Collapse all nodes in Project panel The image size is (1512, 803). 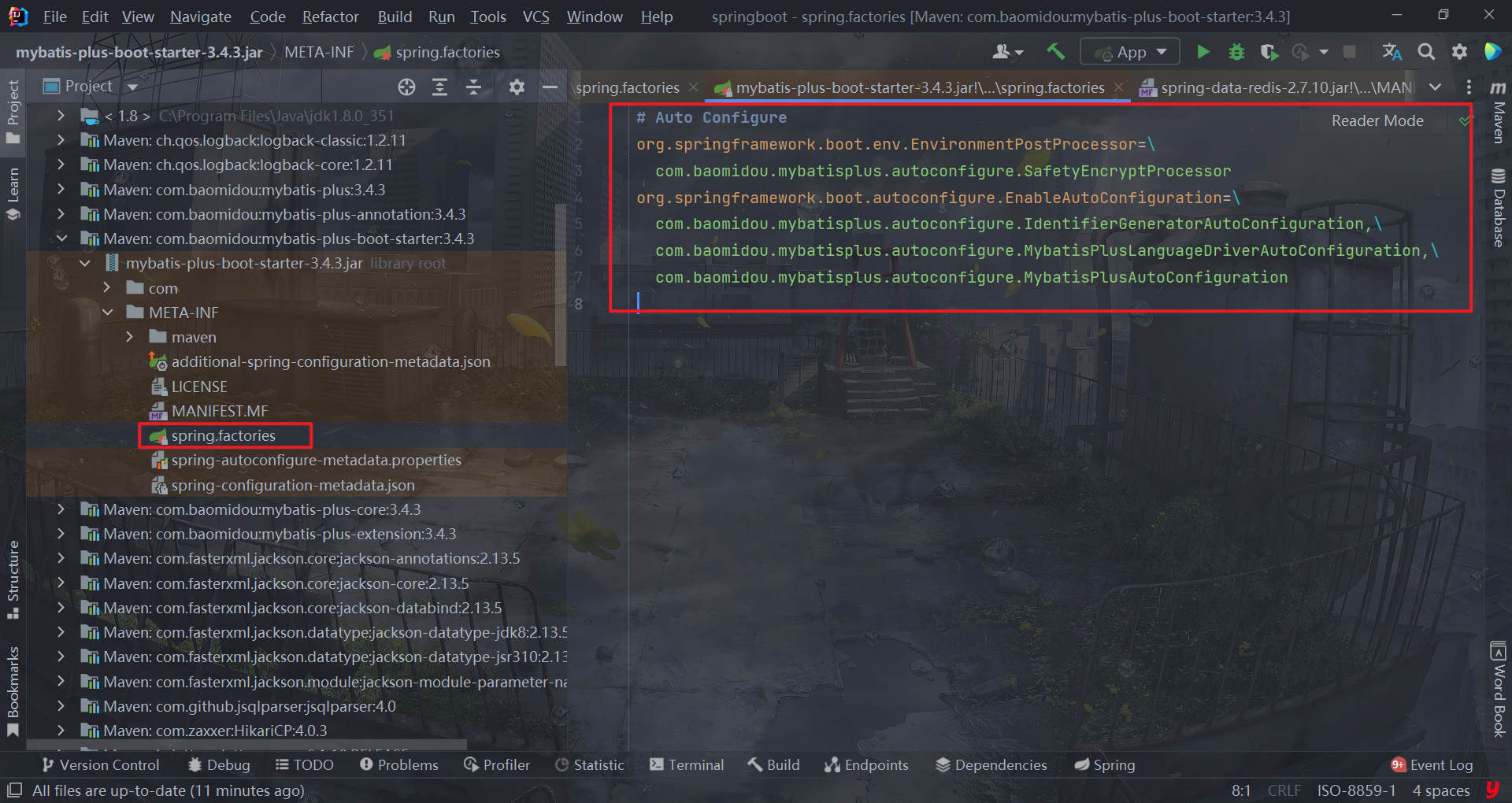click(x=474, y=87)
